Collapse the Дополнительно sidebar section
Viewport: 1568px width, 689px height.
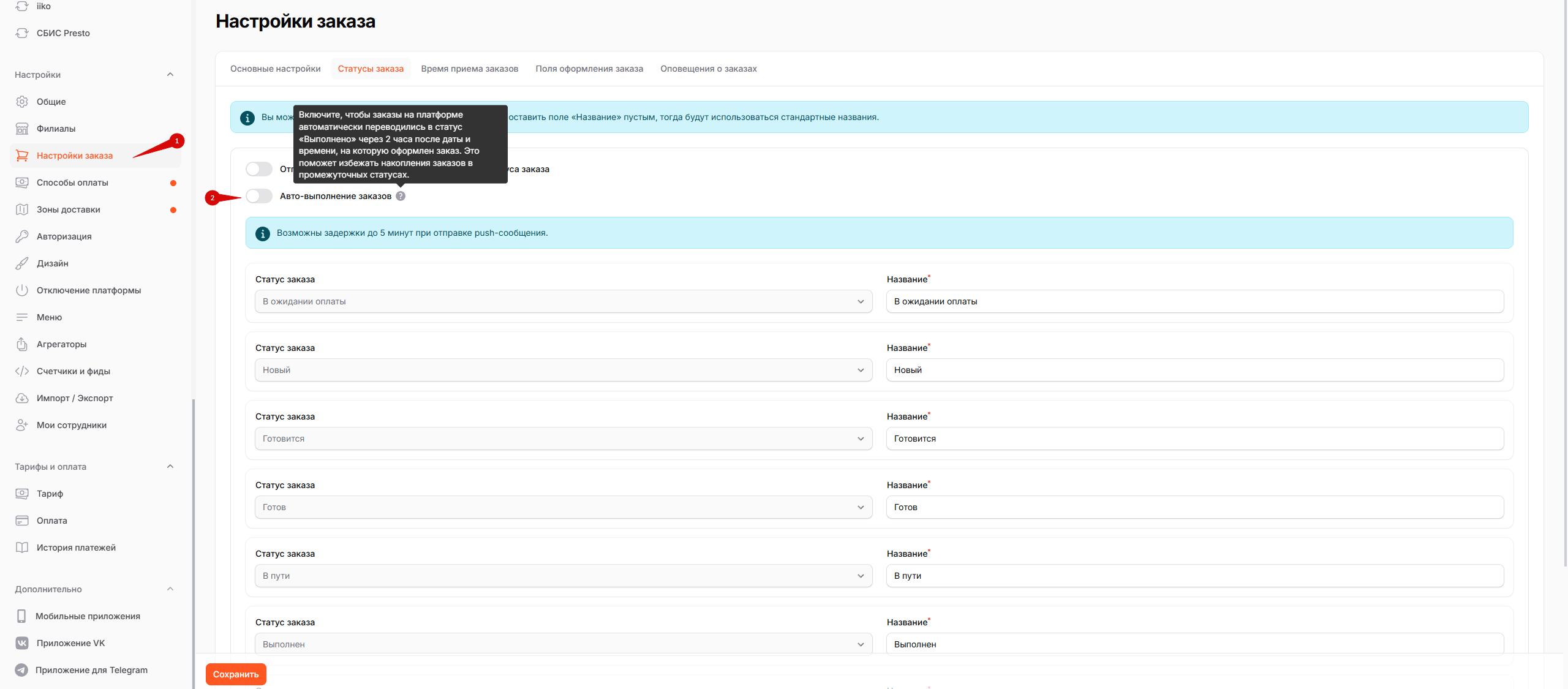[170, 589]
